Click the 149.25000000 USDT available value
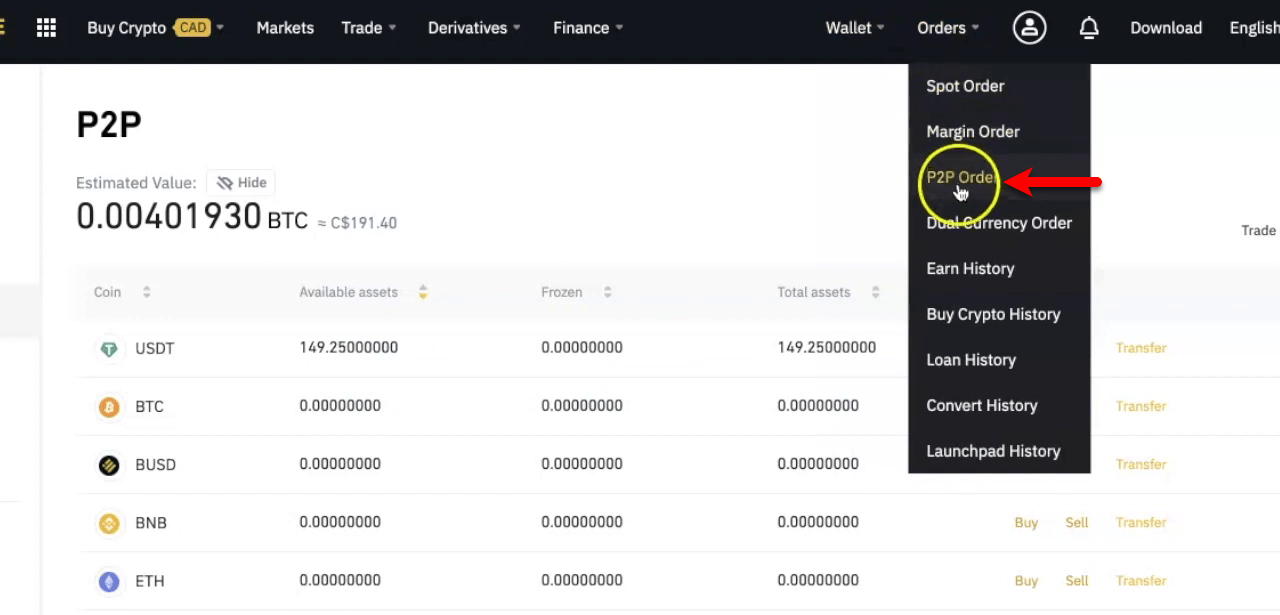This screenshot has height=615, width=1280. 349,348
